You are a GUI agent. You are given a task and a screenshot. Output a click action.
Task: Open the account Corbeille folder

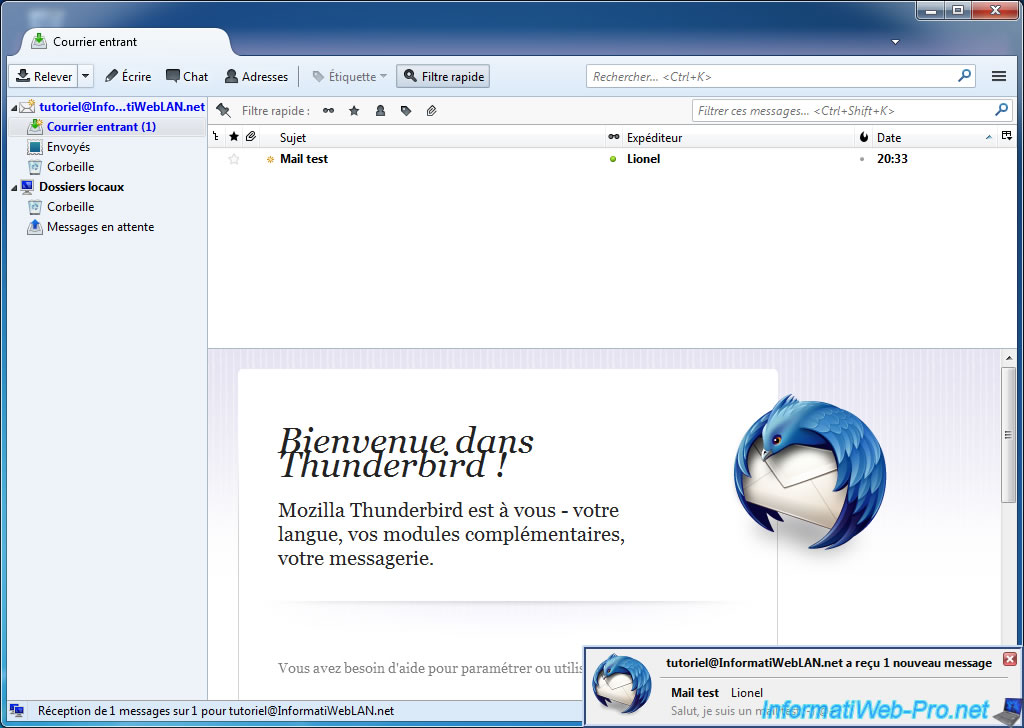pyautogui.click(x=71, y=166)
